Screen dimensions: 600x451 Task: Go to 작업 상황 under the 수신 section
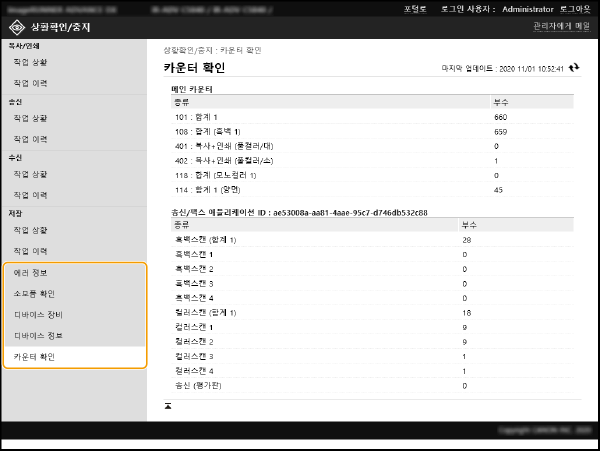pyautogui.click(x=31, y=174)
